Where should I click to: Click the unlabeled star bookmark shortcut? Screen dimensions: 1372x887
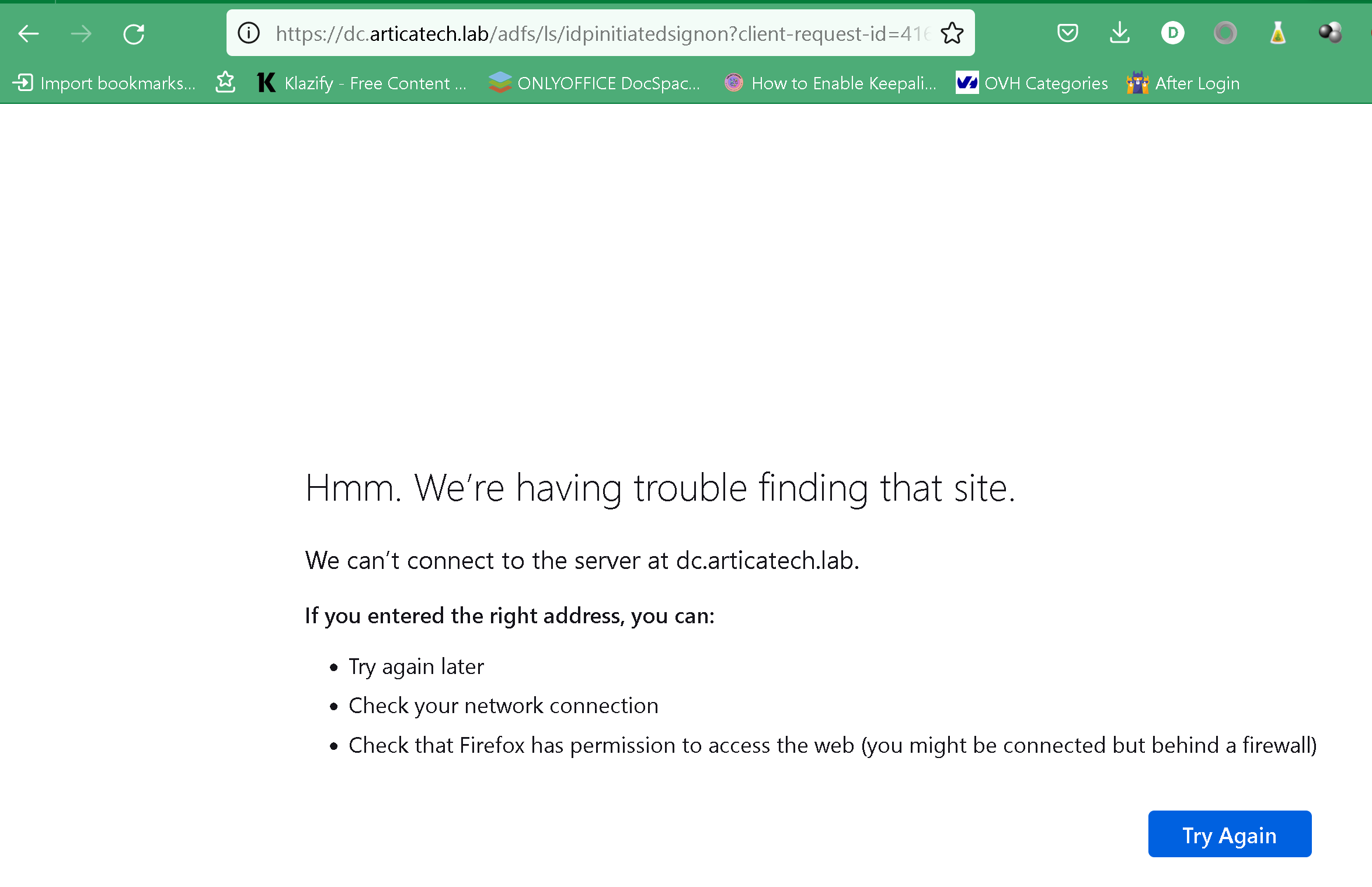[x=225, y=83]
